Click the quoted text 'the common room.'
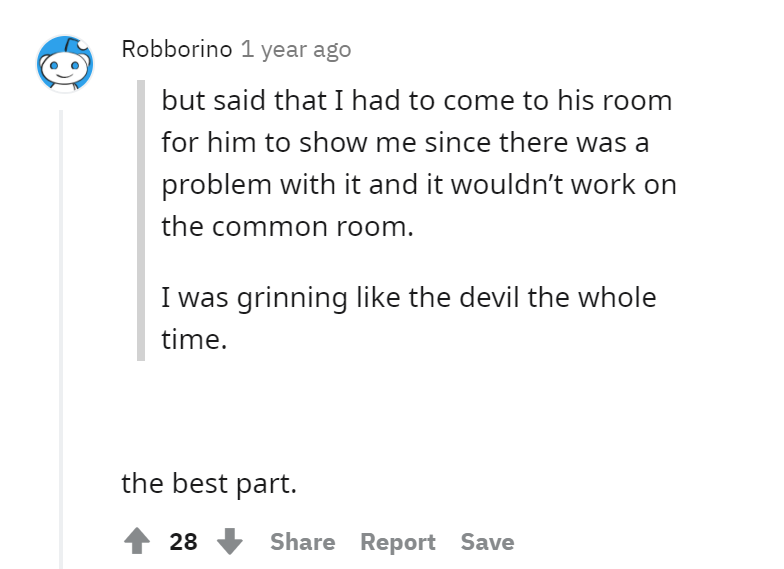Viewport: 784px width, 569px height. click(288, 226)
